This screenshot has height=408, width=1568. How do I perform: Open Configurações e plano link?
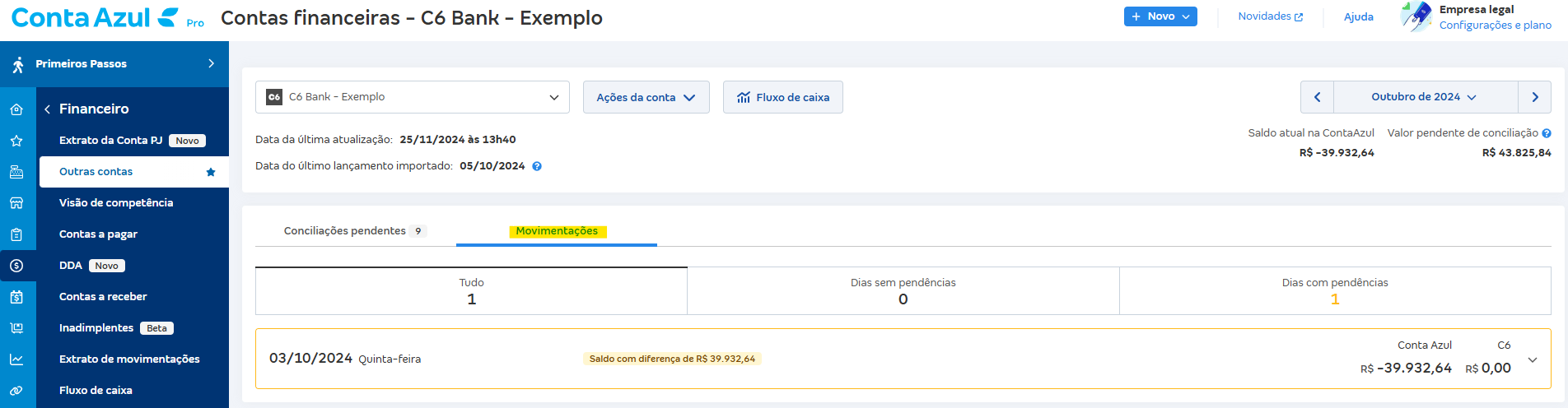tap(1496, 25)
